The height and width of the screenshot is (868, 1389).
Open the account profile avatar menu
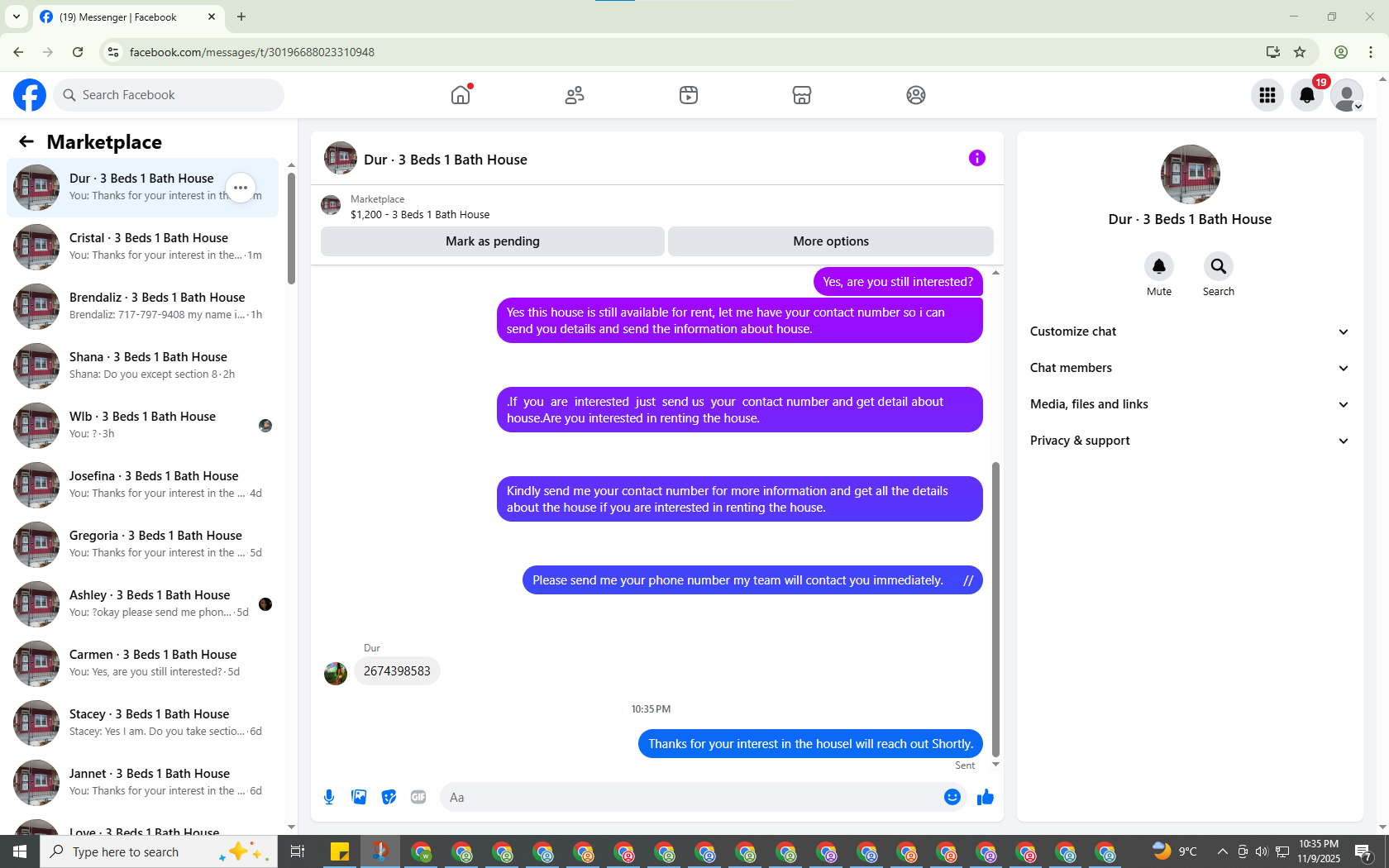tap(1347, 95)
